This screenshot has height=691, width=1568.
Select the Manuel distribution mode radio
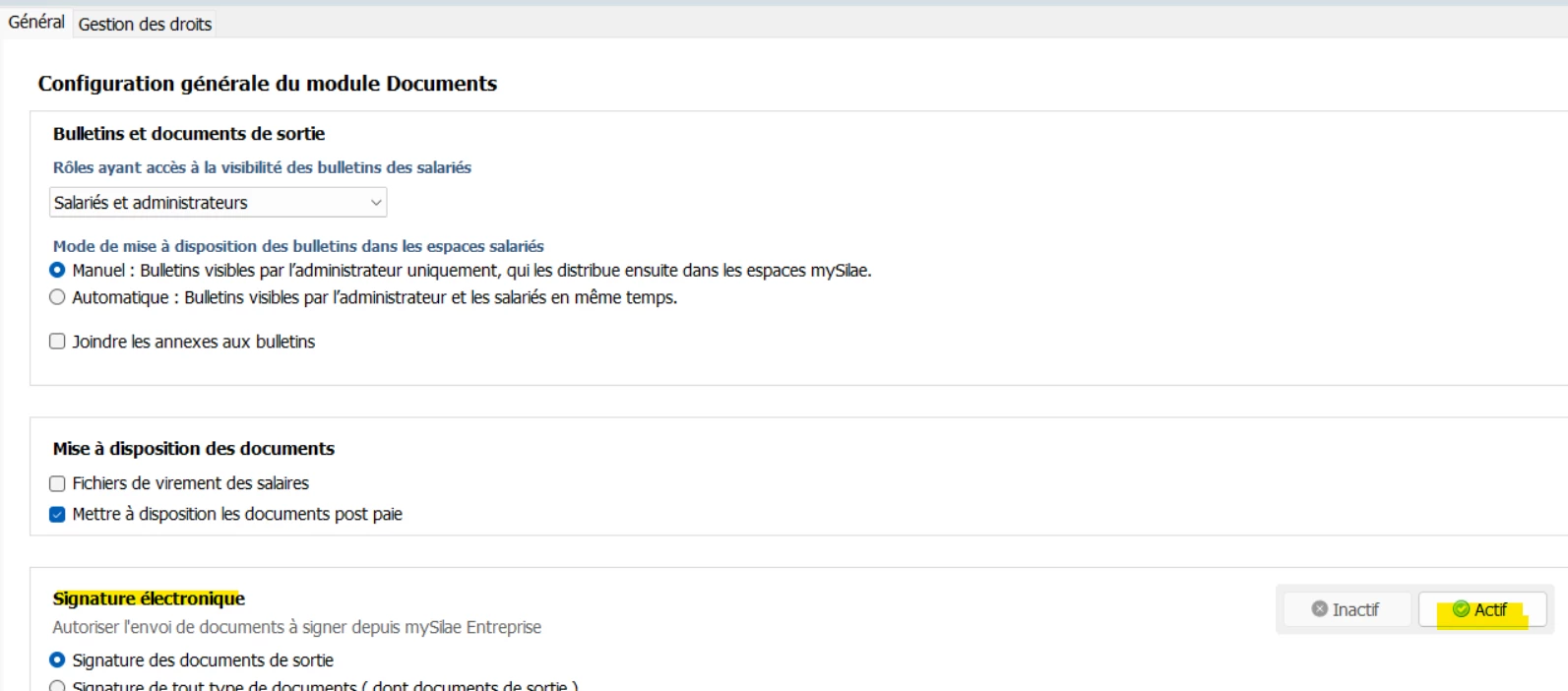57,270
